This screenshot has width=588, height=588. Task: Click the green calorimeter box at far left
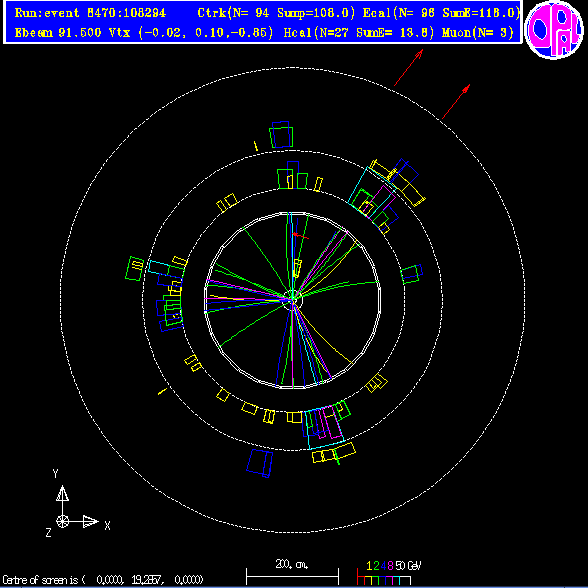point(134,268)
